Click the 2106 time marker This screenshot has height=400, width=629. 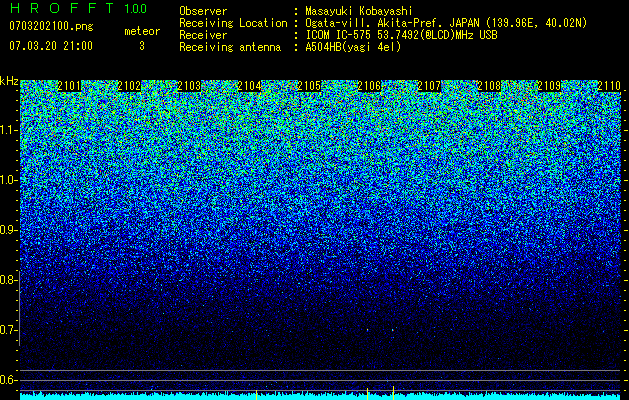[x=369, y=86]
